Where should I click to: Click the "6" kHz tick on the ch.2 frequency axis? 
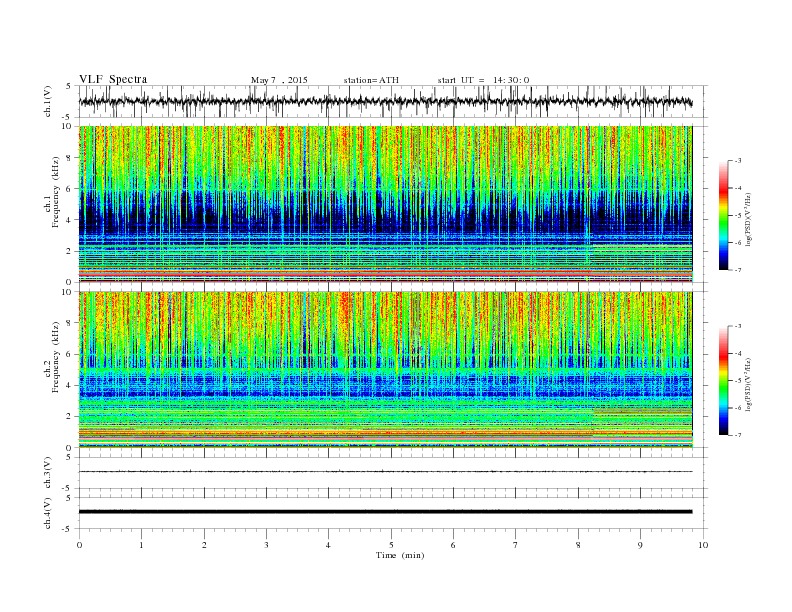69,354
